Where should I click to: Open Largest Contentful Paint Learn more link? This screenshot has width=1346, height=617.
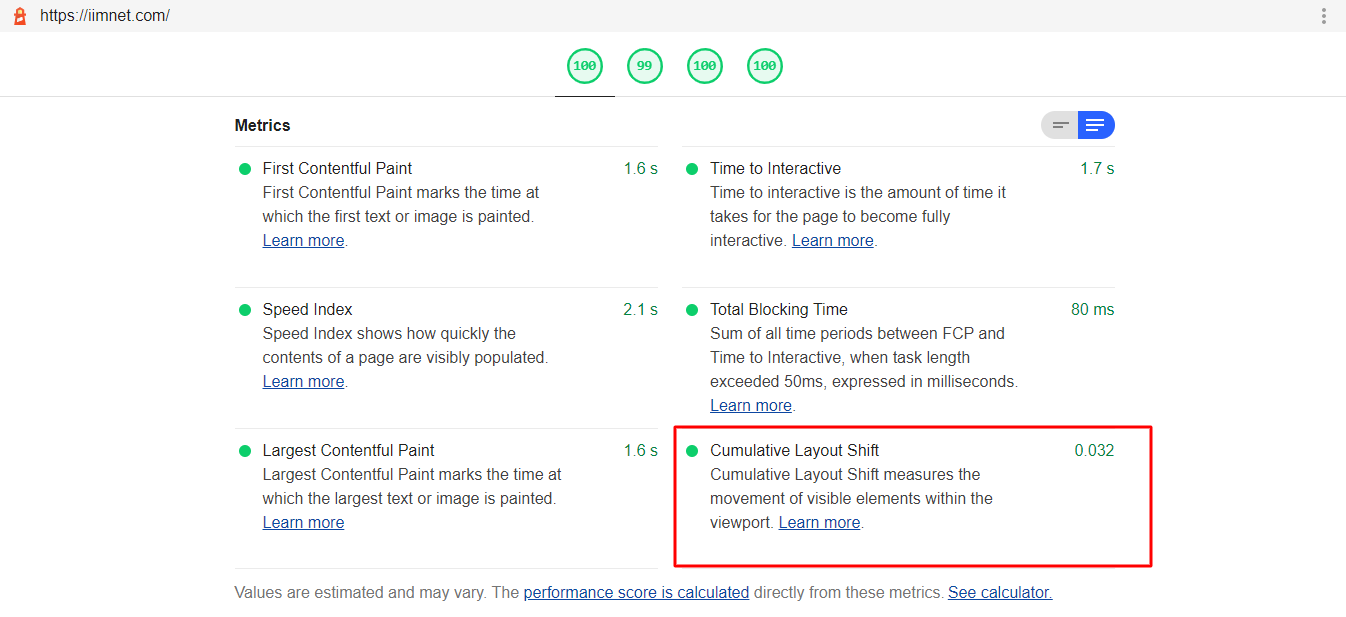point(303,522)
